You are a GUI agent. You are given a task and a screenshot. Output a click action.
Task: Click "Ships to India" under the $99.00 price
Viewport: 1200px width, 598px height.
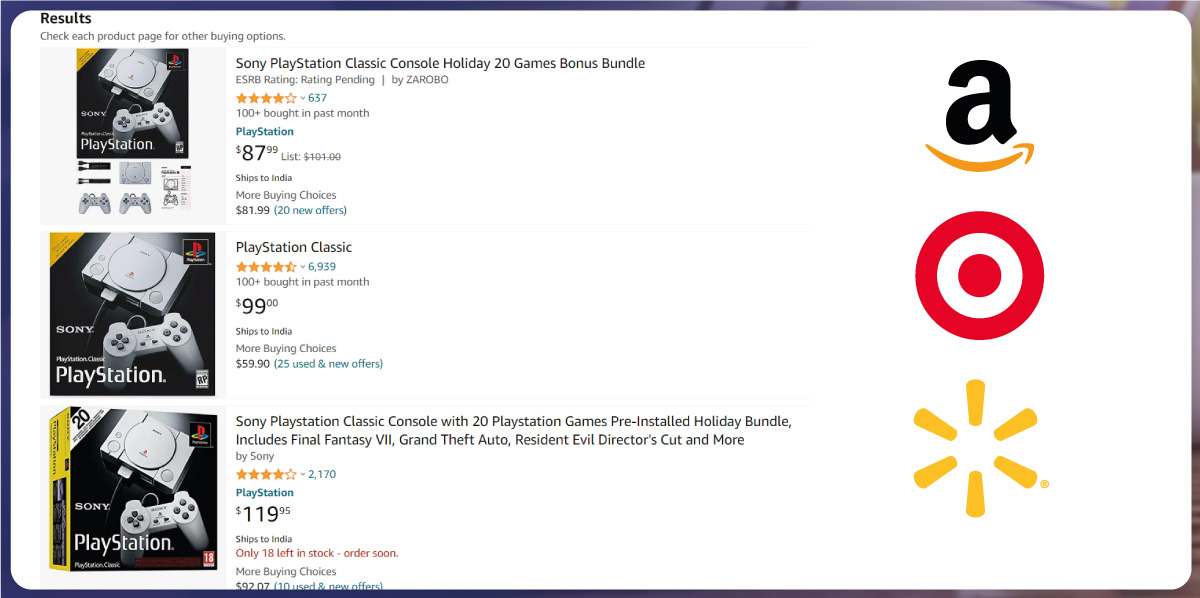(264, 331)
